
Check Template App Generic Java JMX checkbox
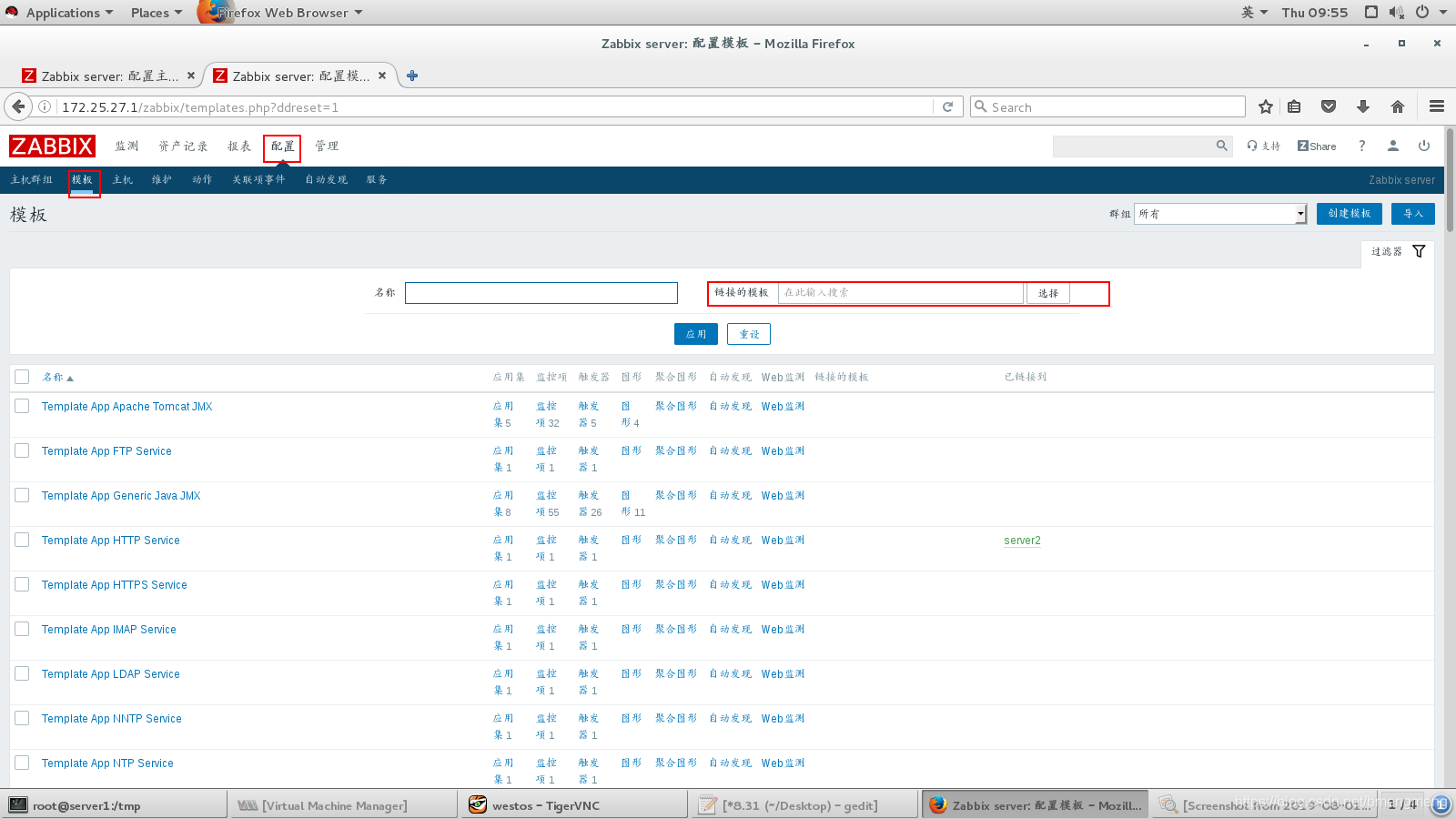22,495
